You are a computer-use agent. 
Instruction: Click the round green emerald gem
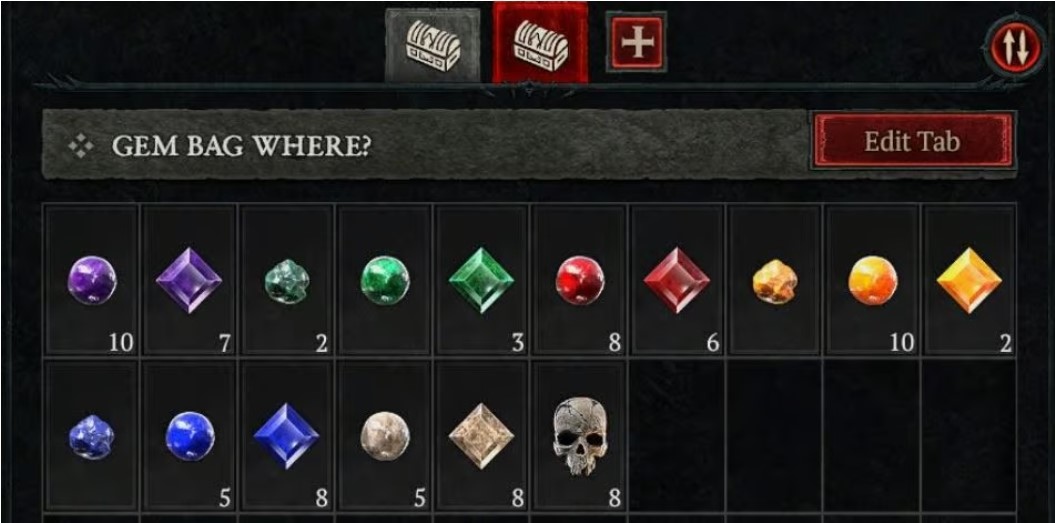click(384, 280)
